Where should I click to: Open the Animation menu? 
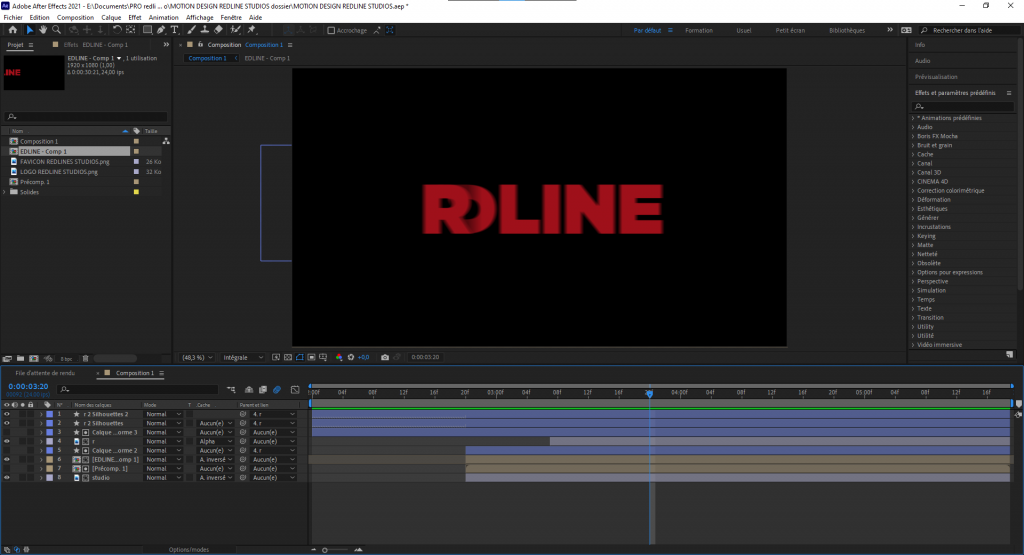163,18
